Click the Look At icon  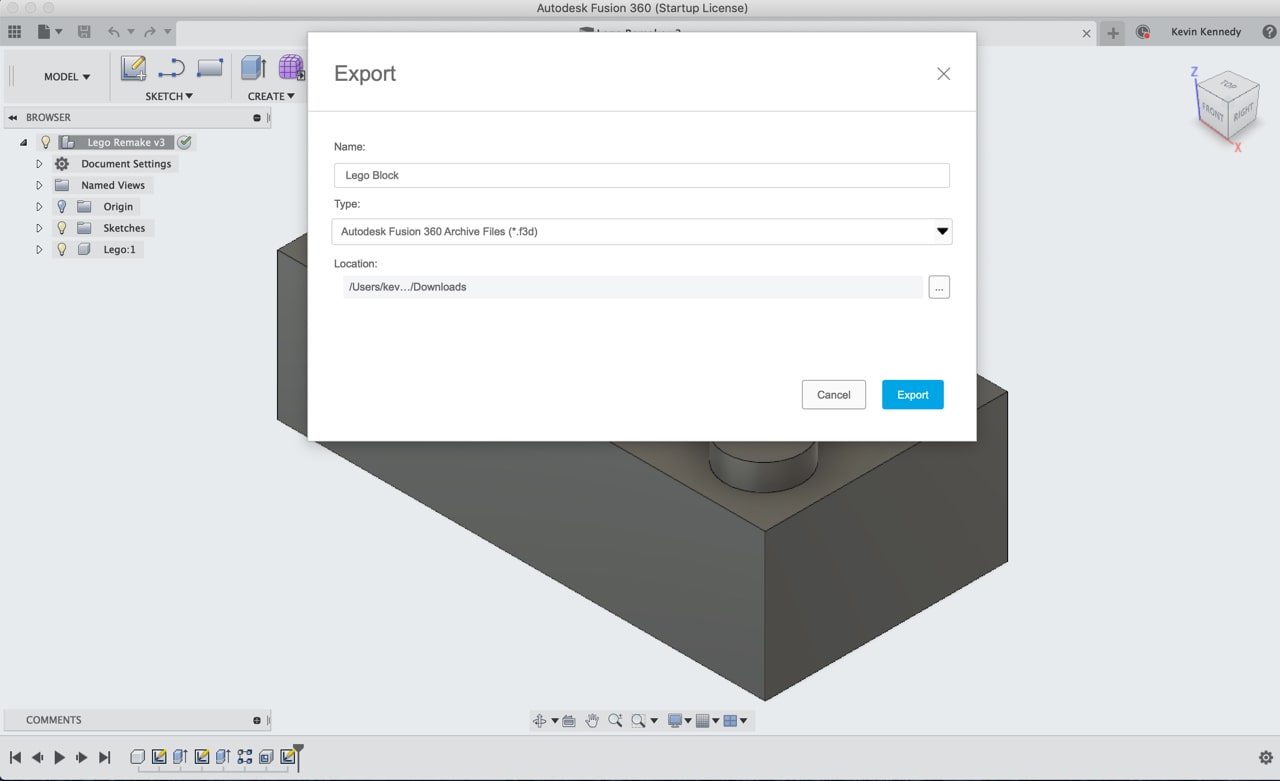(569, 720)
